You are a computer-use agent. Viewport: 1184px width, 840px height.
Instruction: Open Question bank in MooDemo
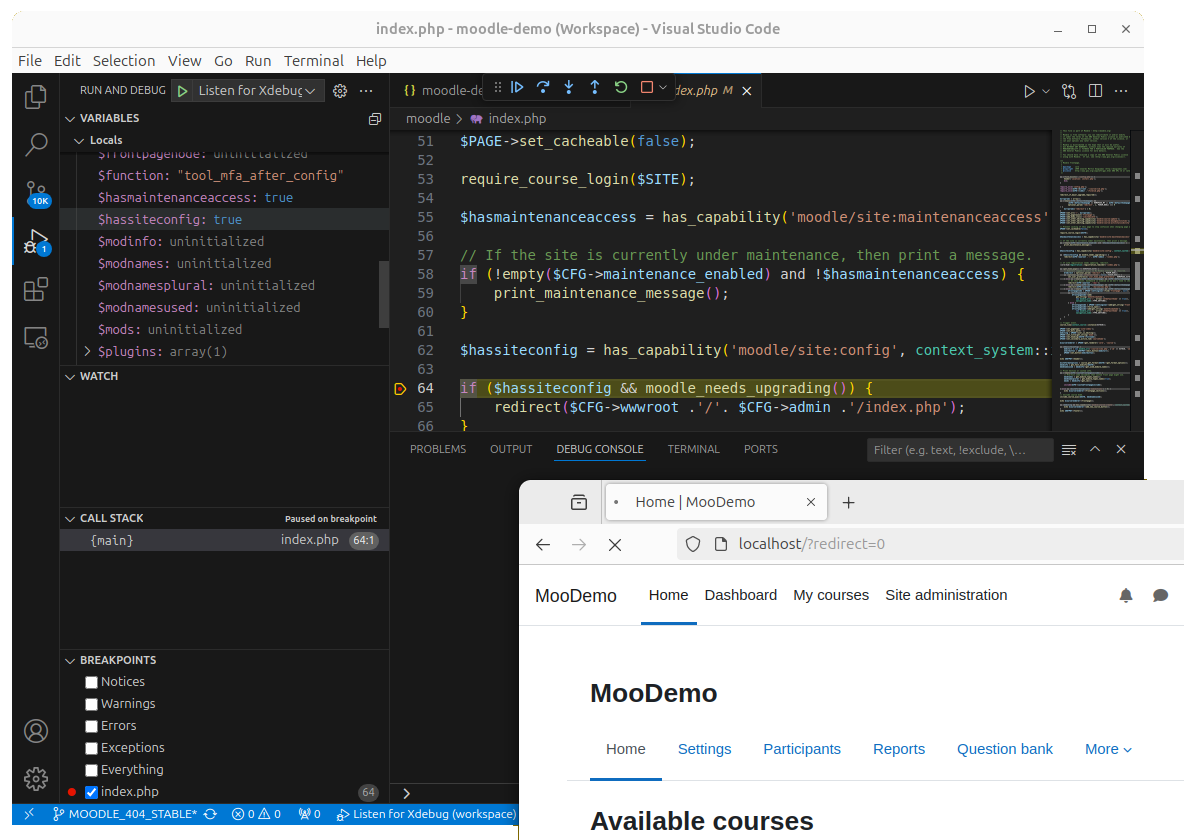1004,749
